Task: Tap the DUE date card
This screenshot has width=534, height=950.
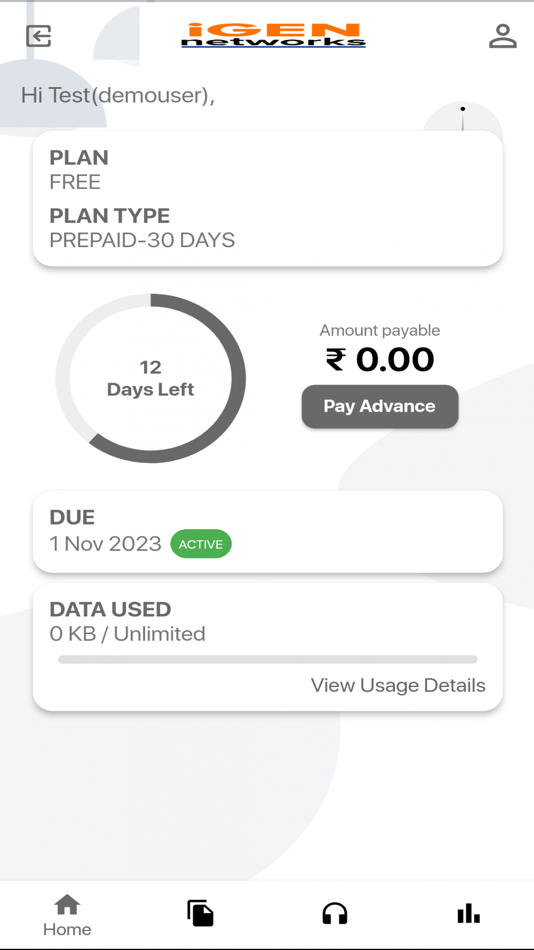Action: [x=267, y=531]
